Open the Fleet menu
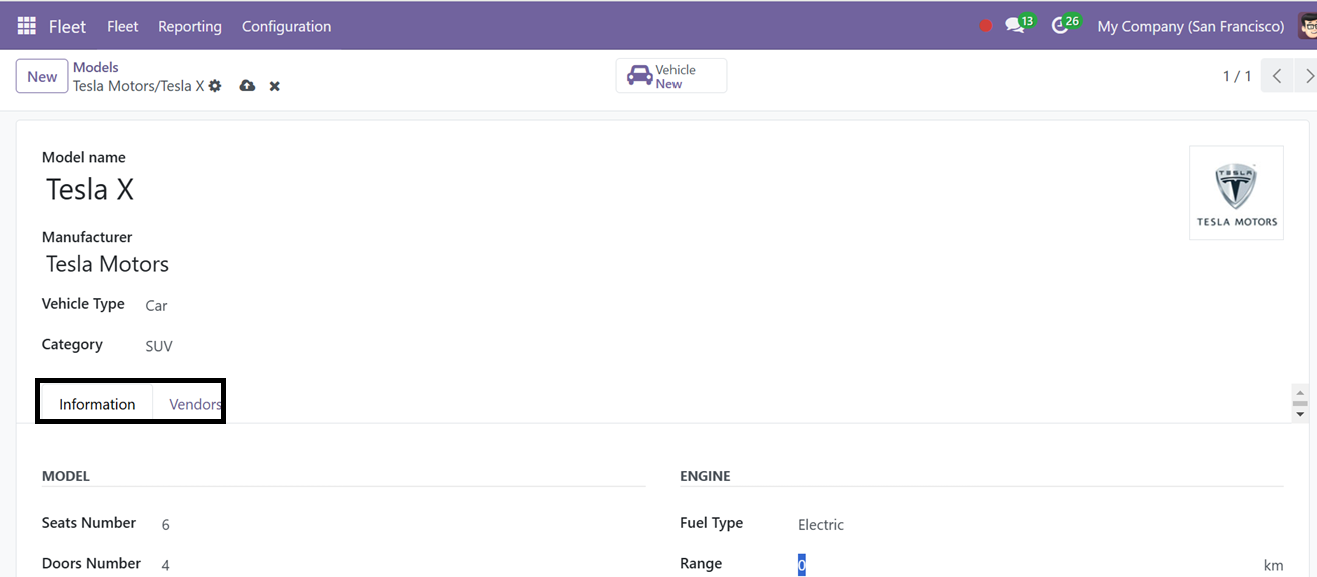Image resolution: width=1317 pixels, height=577 pixels. click(123, 26)
